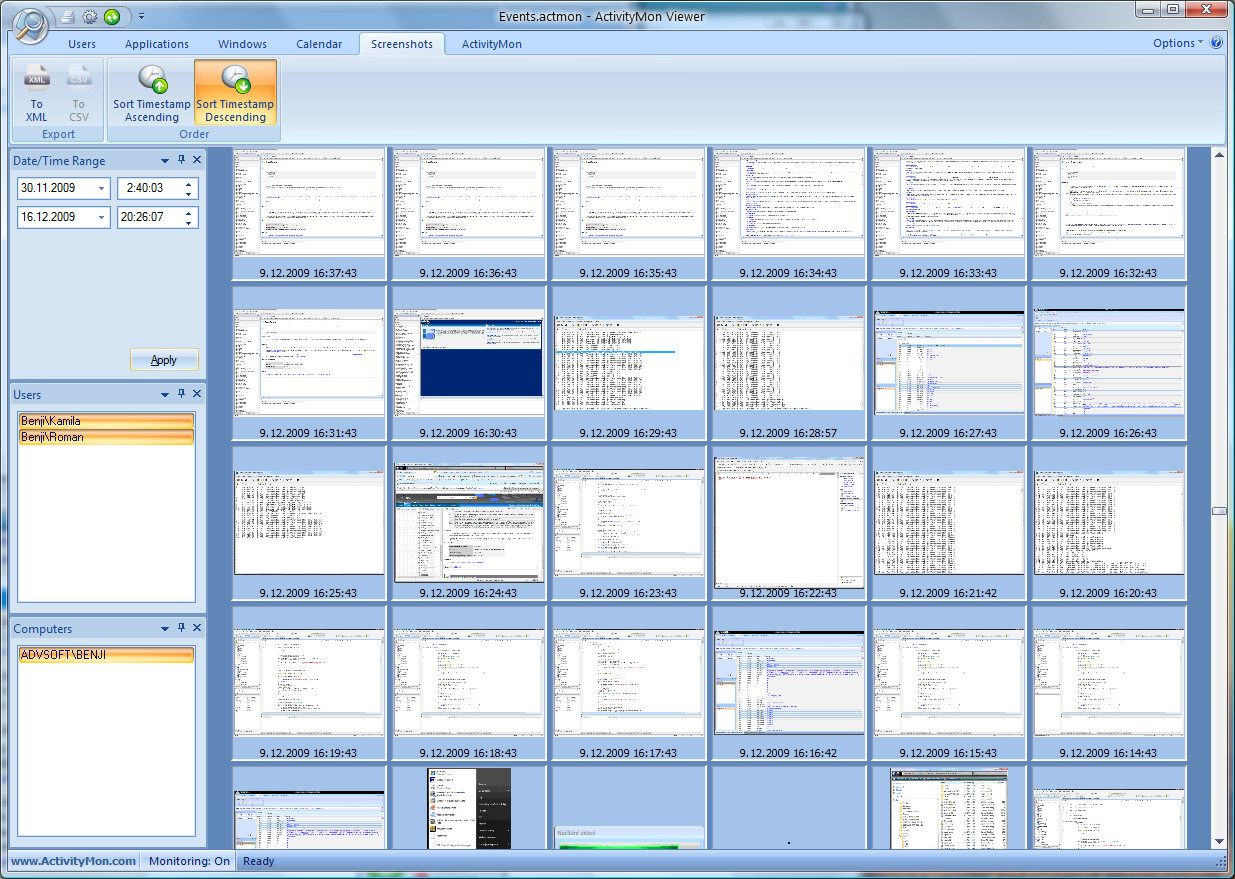This screenshot has height=879, width=1235.
Task: Click the green refresh icon in title bar
Action: click(x=111, y=16)
